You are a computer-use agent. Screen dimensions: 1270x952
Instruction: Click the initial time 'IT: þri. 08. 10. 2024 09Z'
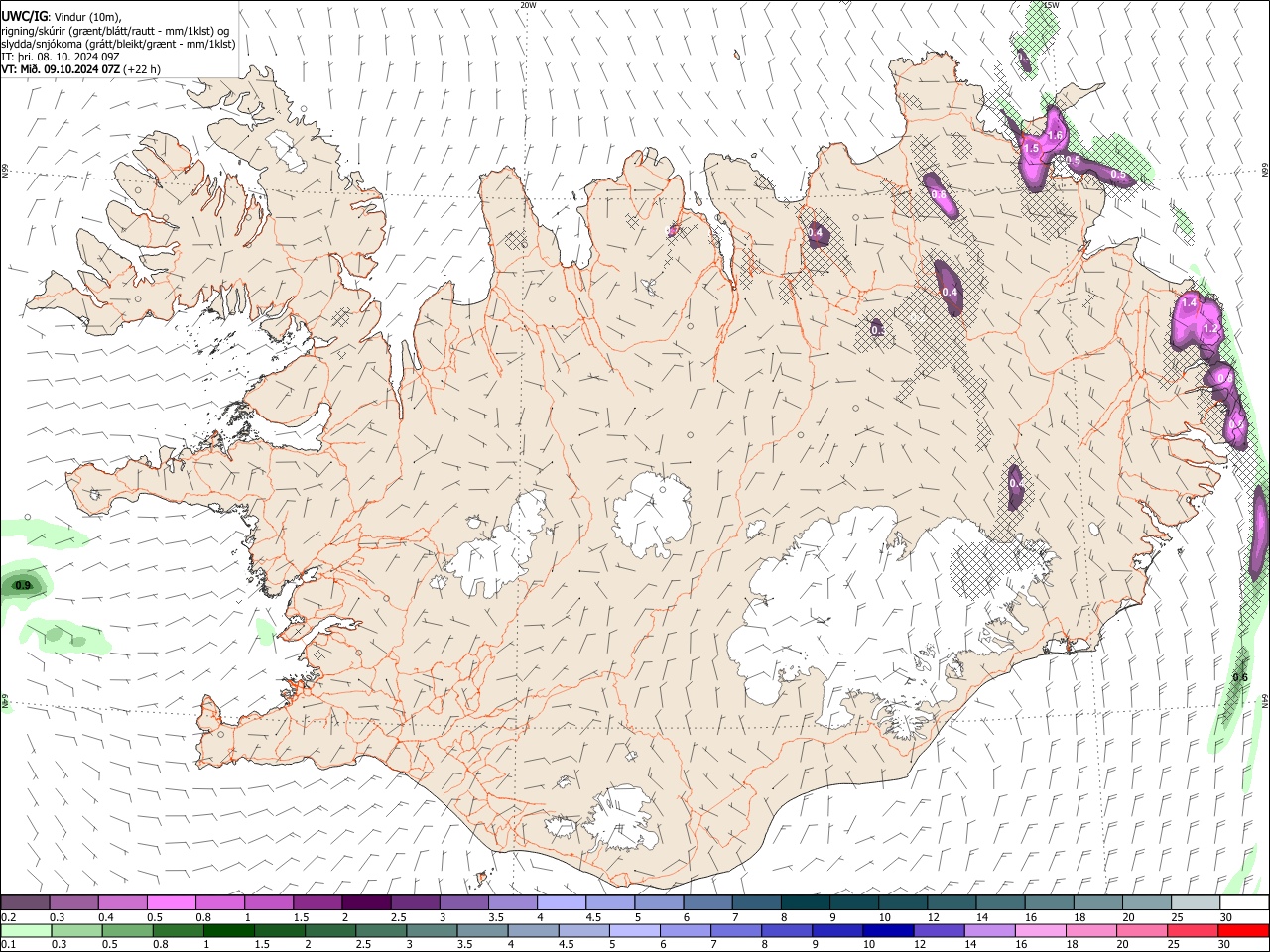pyautogui.click(x=62, y=57)
